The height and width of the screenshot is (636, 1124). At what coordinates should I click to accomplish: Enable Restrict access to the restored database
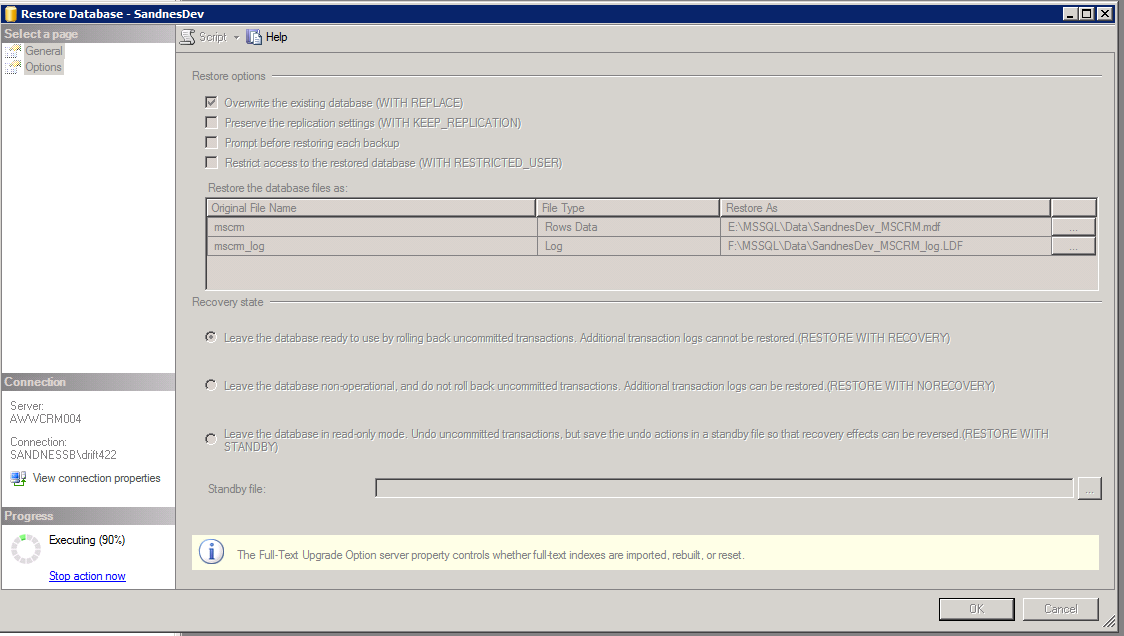211,162
